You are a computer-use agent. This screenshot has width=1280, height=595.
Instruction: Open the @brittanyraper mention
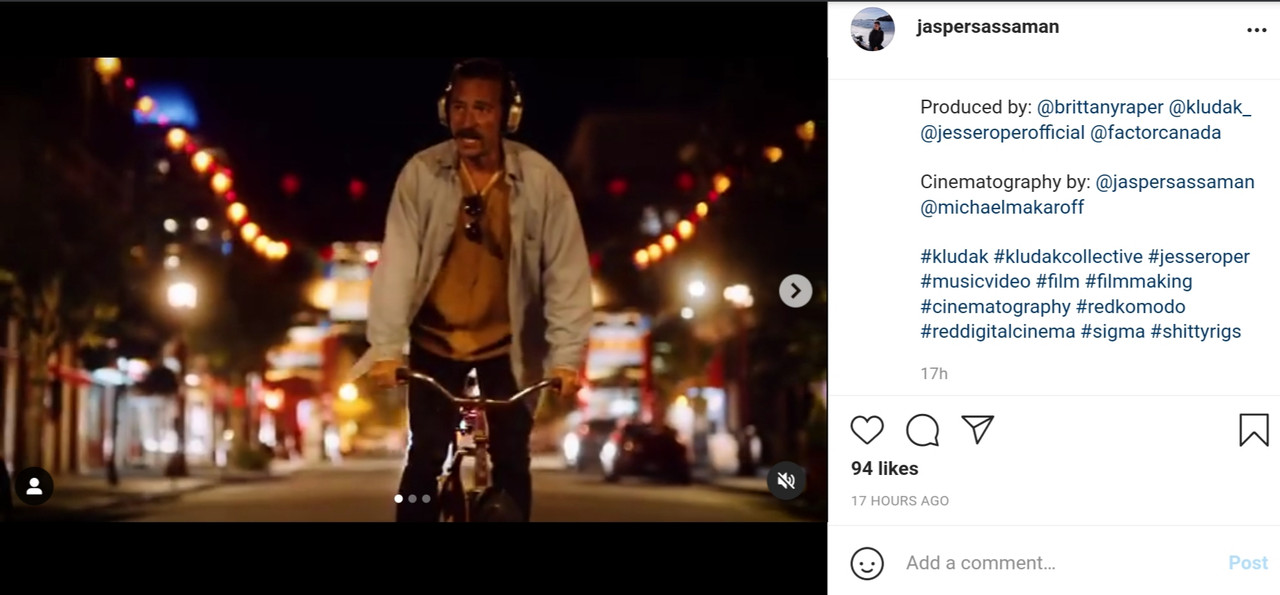(x=1100, y=107)
